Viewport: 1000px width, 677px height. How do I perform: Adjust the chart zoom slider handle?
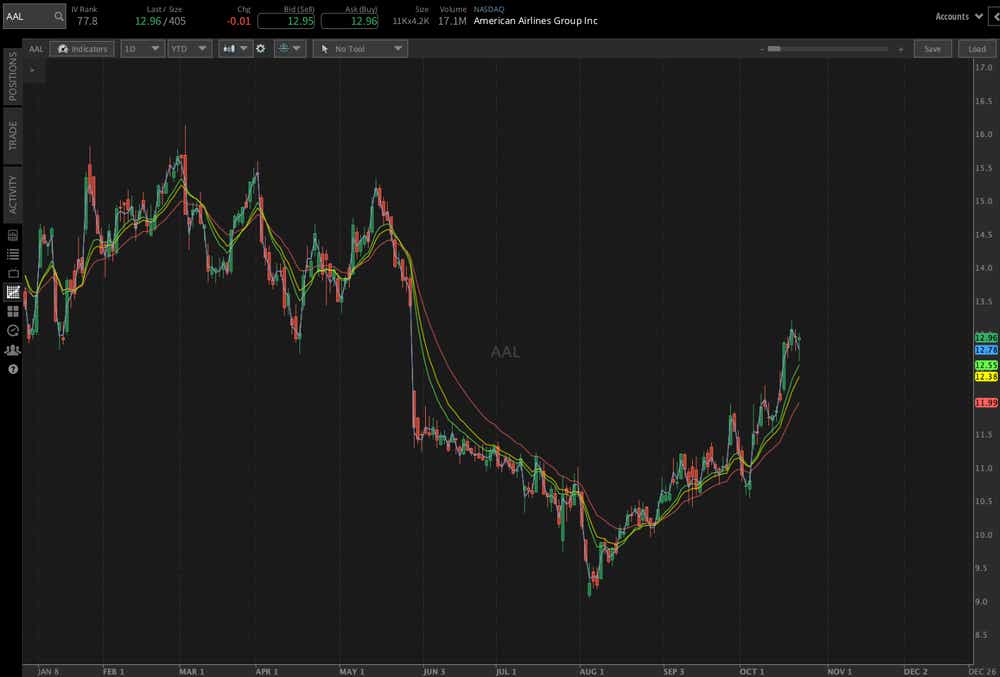[774, 48]
